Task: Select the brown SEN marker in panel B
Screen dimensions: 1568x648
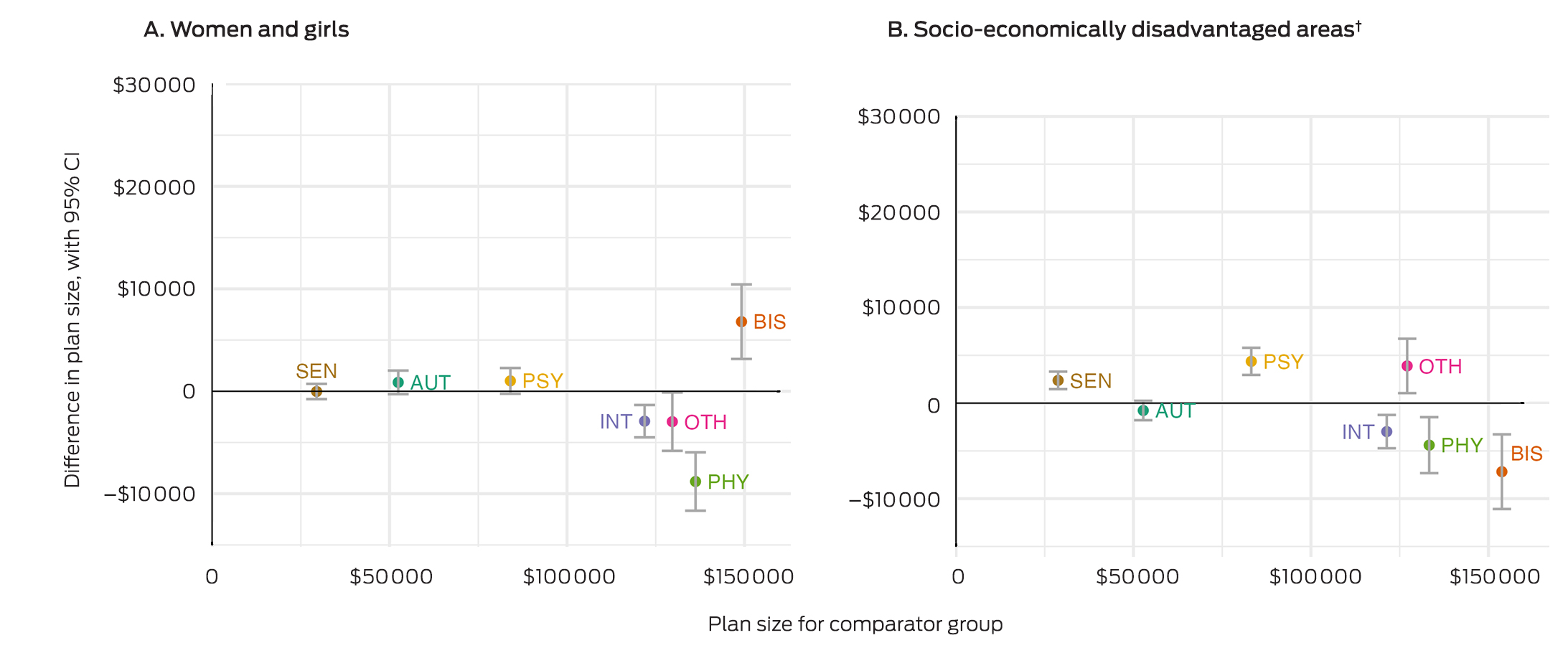Action: (x=1058, y=380)
